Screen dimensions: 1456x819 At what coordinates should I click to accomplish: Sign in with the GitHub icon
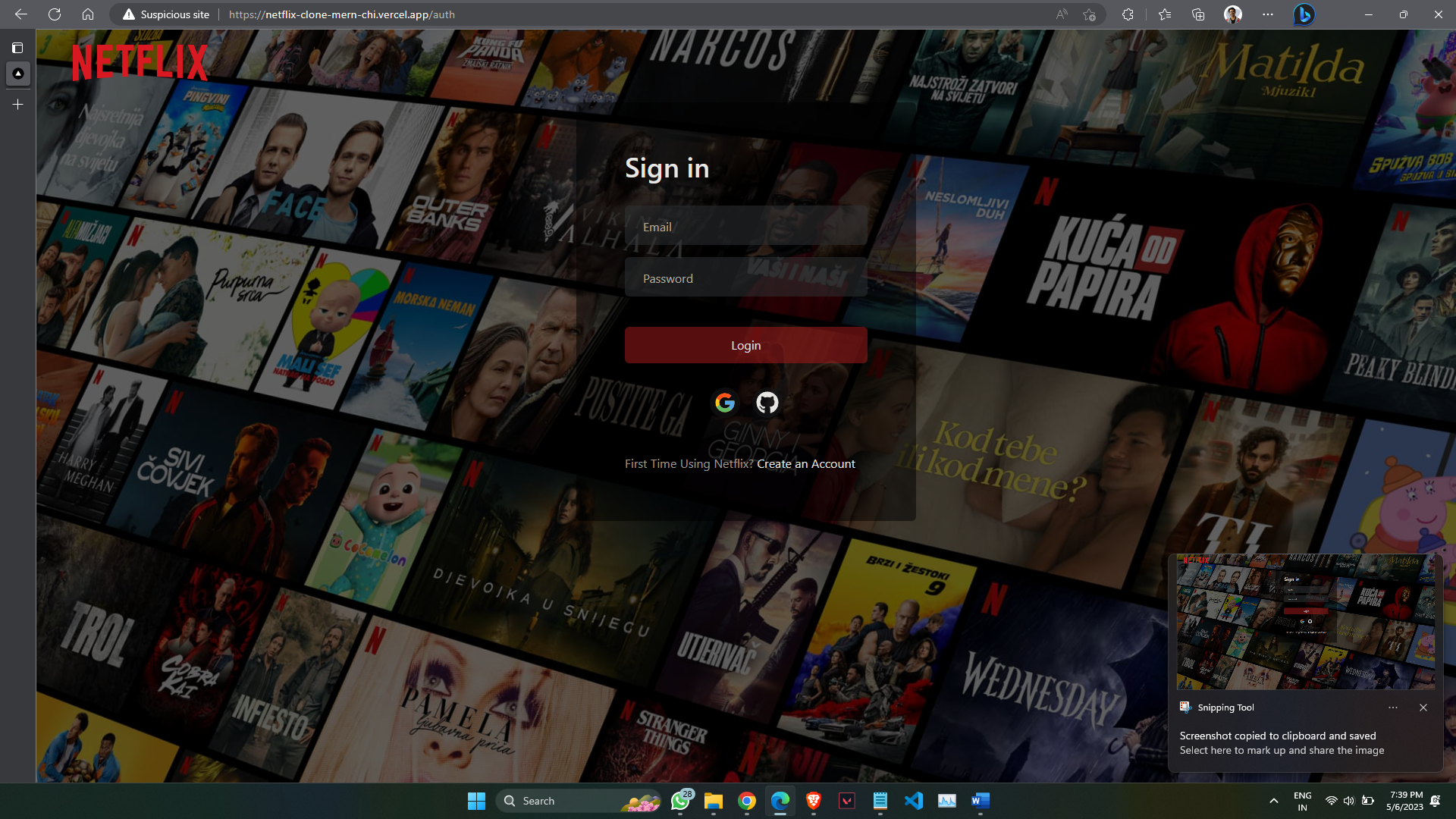767,403
